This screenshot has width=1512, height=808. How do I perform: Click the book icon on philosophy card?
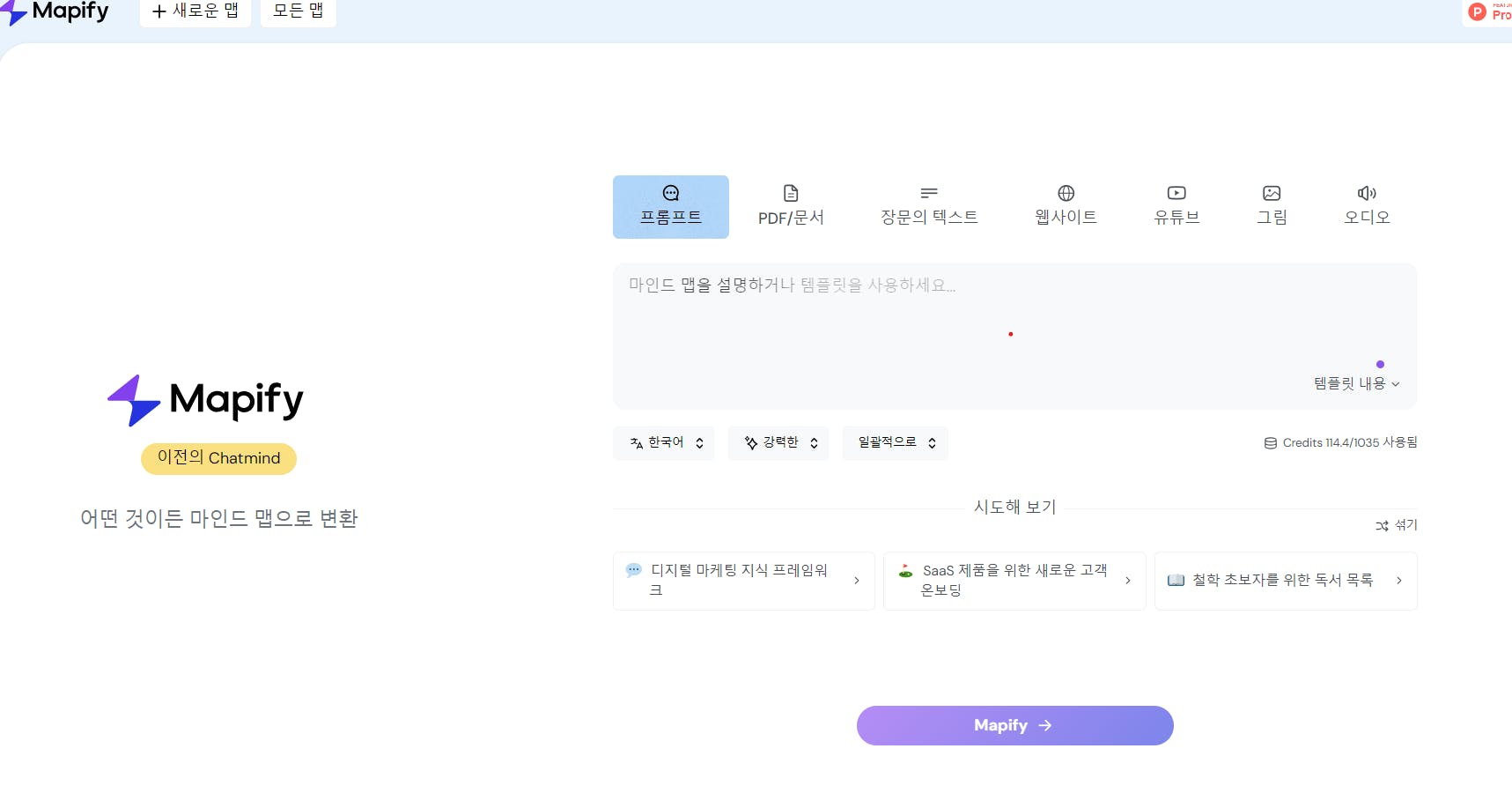(x=1176, y=580)
